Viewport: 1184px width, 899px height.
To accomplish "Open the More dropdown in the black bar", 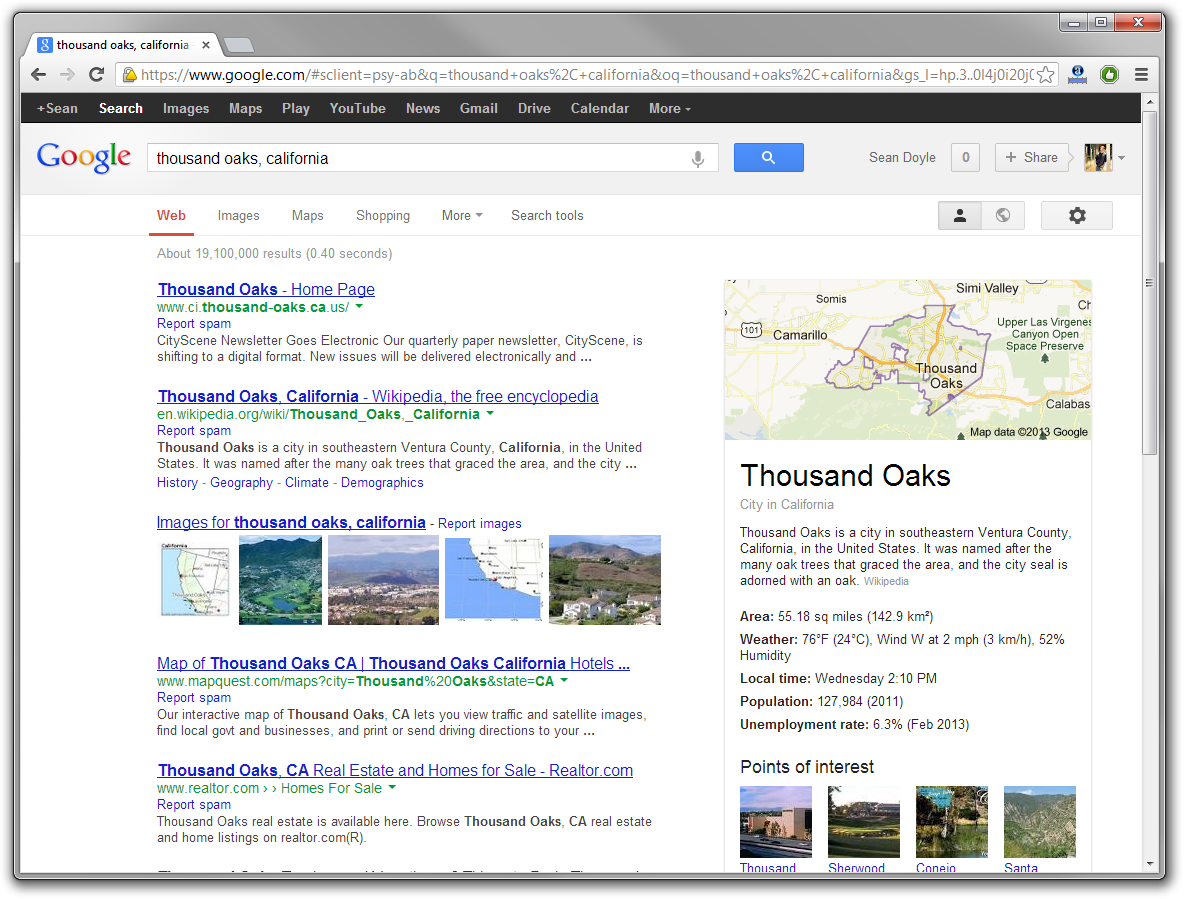I will coord(669,109).
